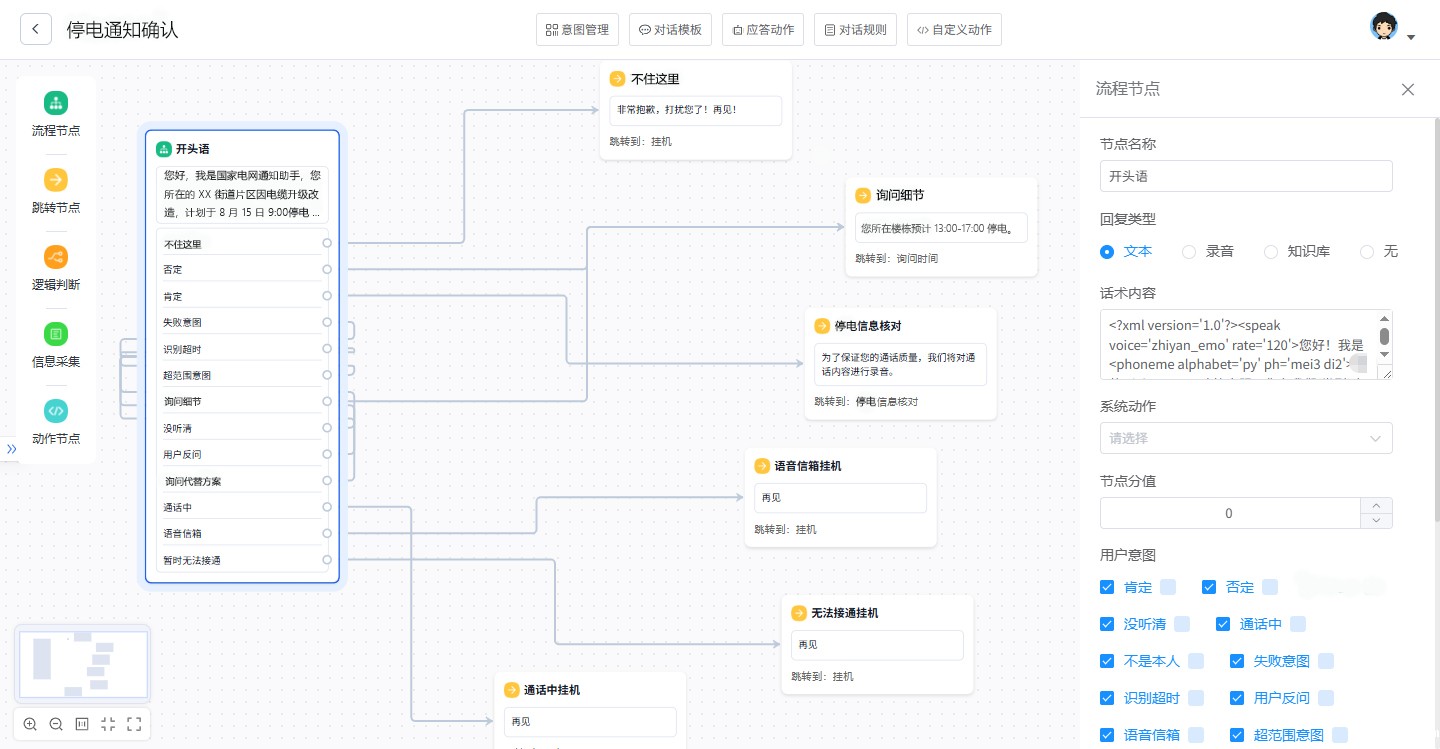Screen dimensions: 1440x749
Task: Open the user avatar dropdown menu
Action: (x=1393, y=29)
